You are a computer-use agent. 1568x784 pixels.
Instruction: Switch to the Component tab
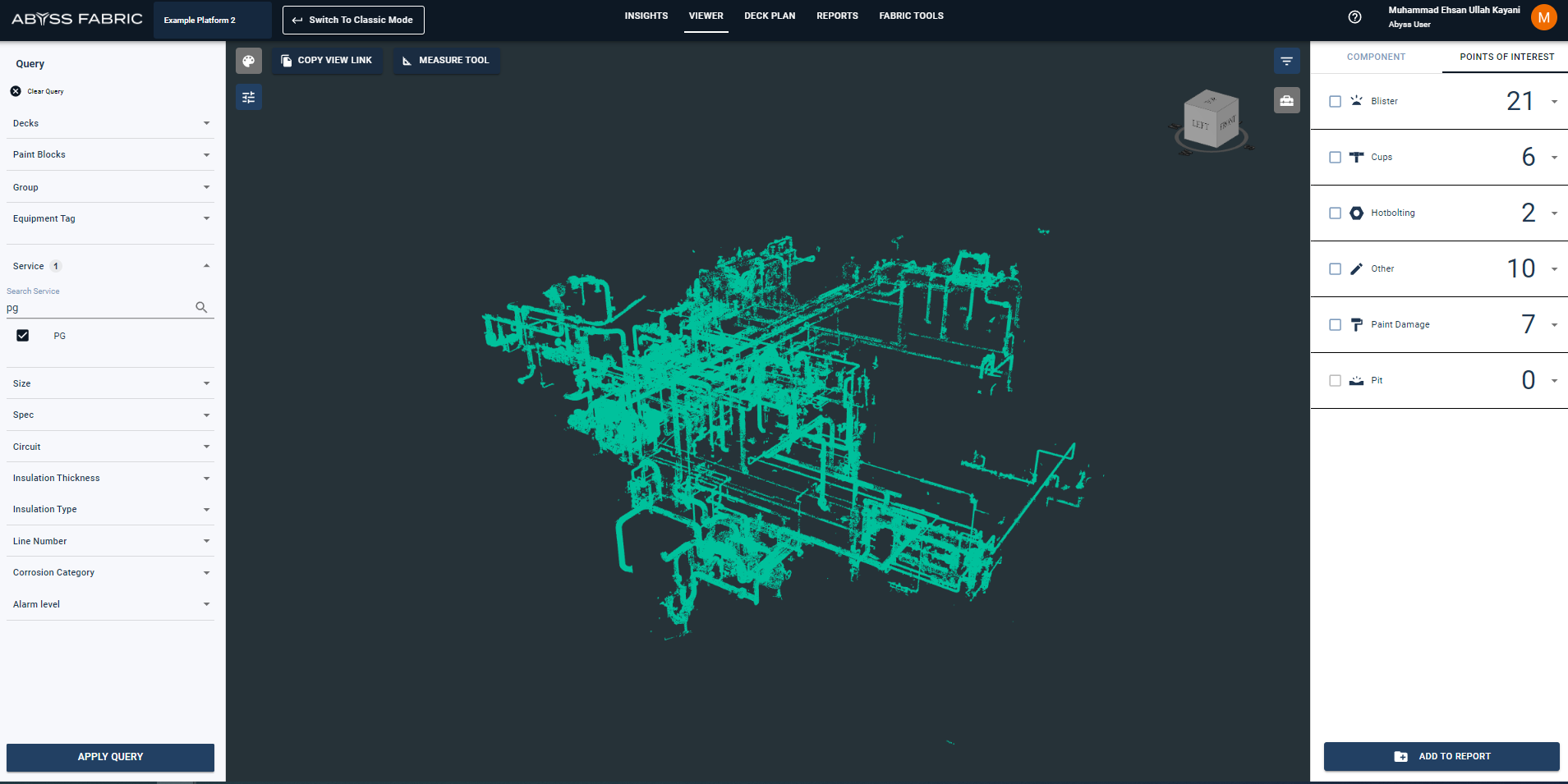click(x=1376, y=57)
